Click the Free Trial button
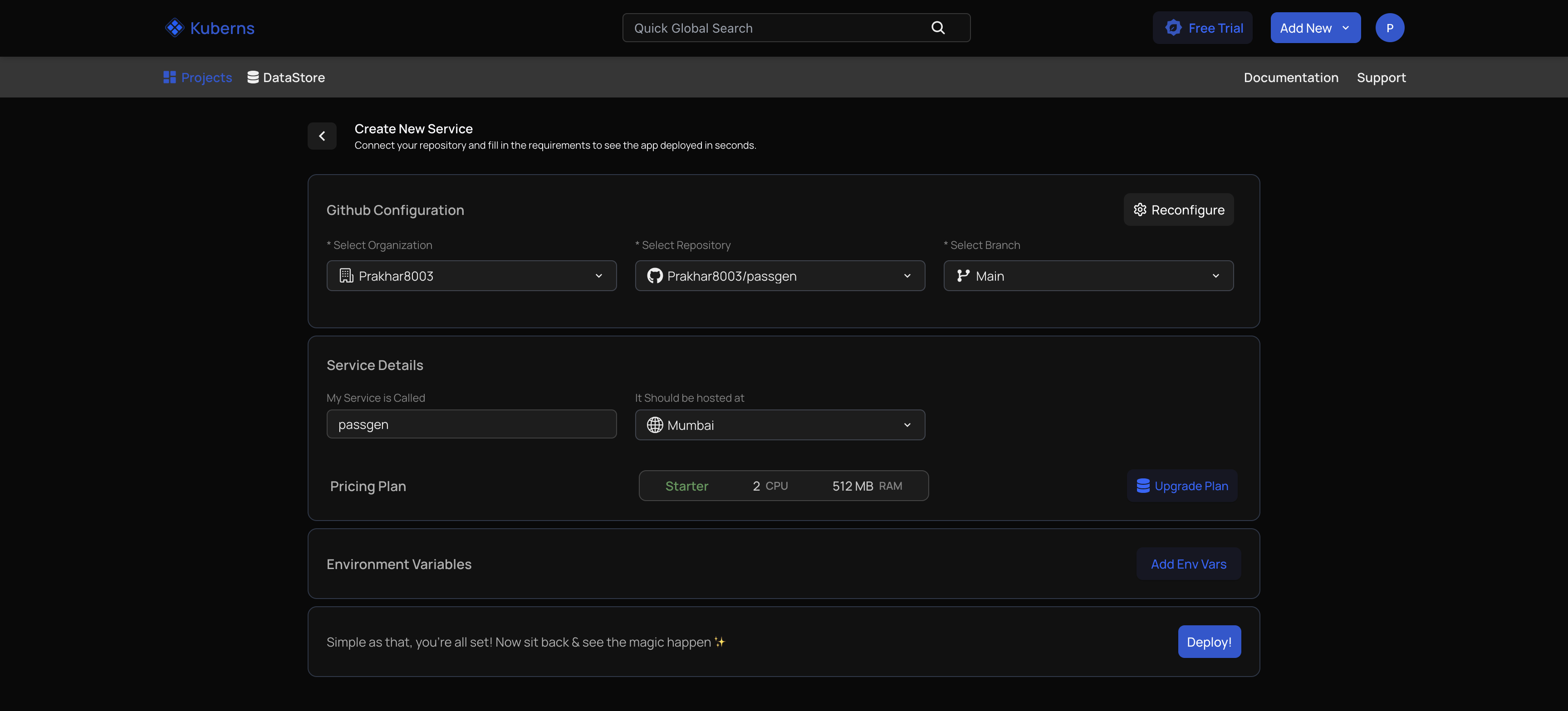The image size is (1568, 711). tap(1202, 27)
